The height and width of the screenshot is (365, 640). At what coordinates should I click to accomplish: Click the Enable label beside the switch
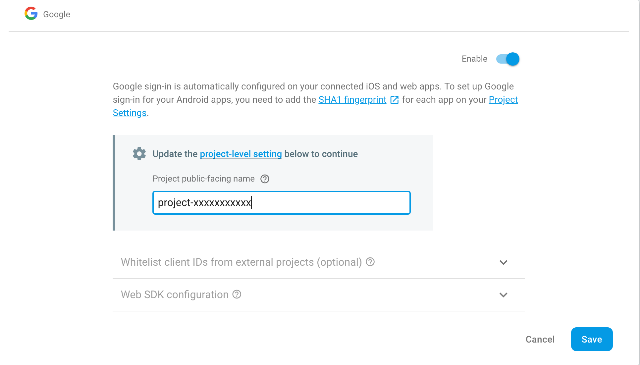click(x=474, y=59)
